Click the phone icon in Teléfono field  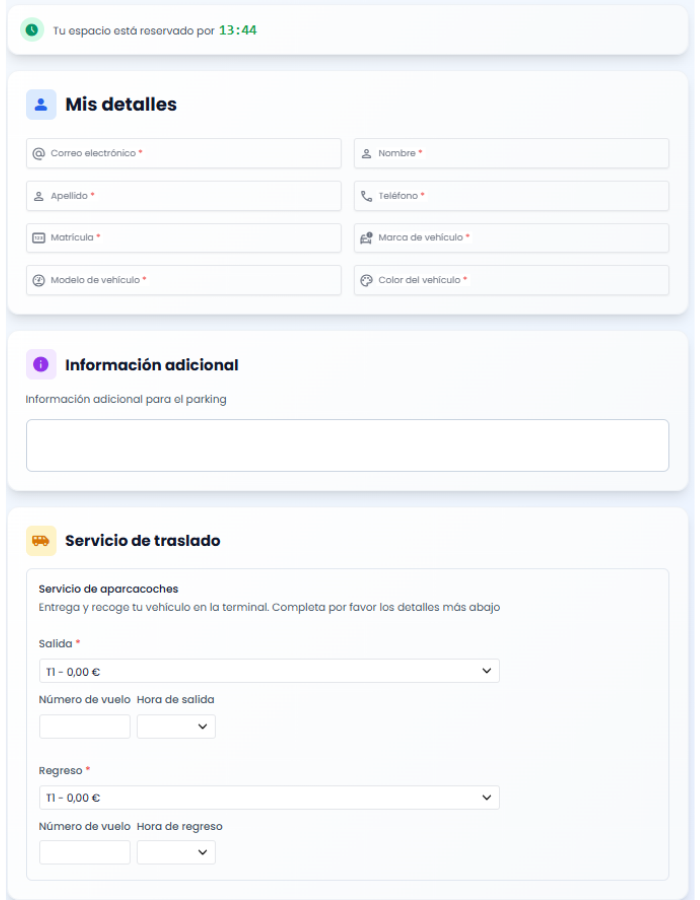(367, 196)
